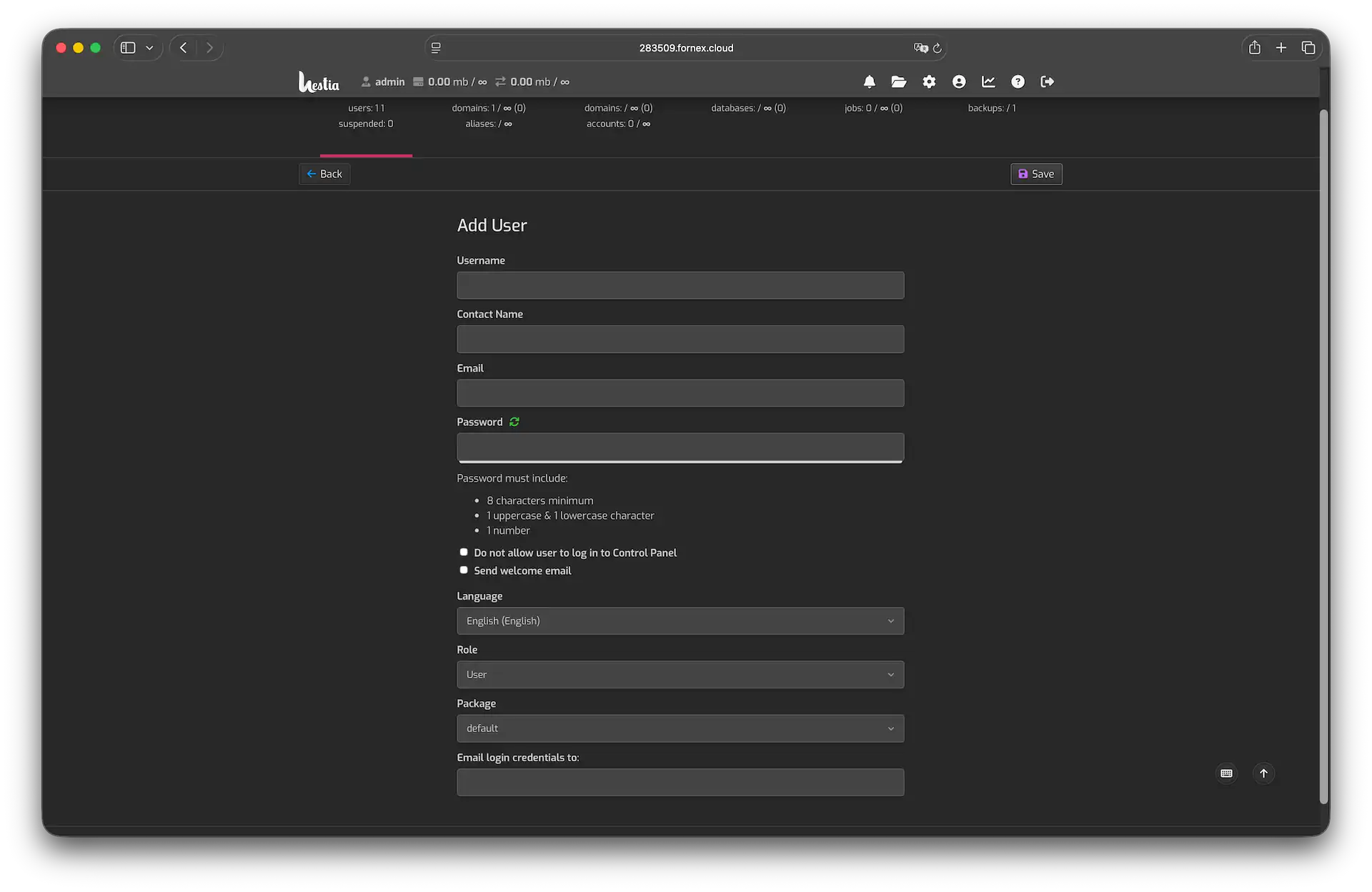Open the admin account profile icon
1372x892 pixels.
(x=959, y=82)
